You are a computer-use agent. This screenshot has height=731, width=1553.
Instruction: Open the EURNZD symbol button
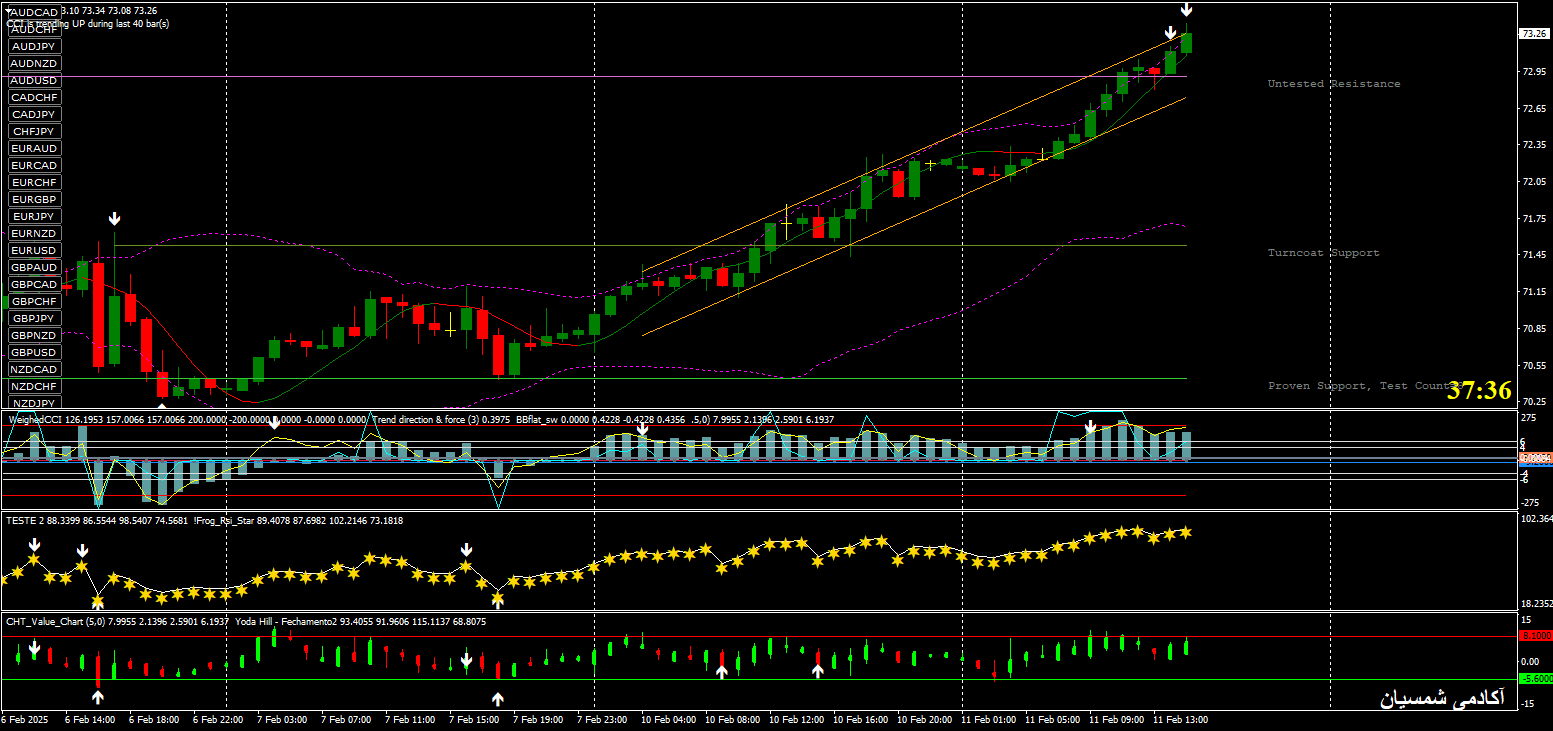tap(34, 233)
